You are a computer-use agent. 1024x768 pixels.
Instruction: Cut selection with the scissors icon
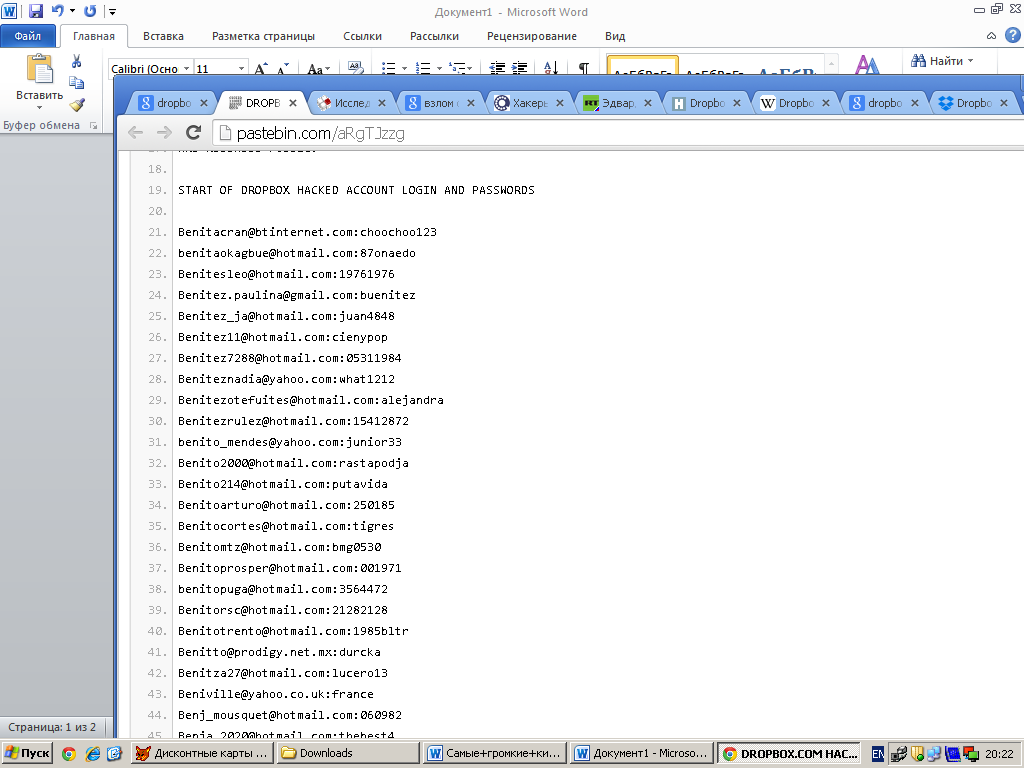tap(76, 61)
